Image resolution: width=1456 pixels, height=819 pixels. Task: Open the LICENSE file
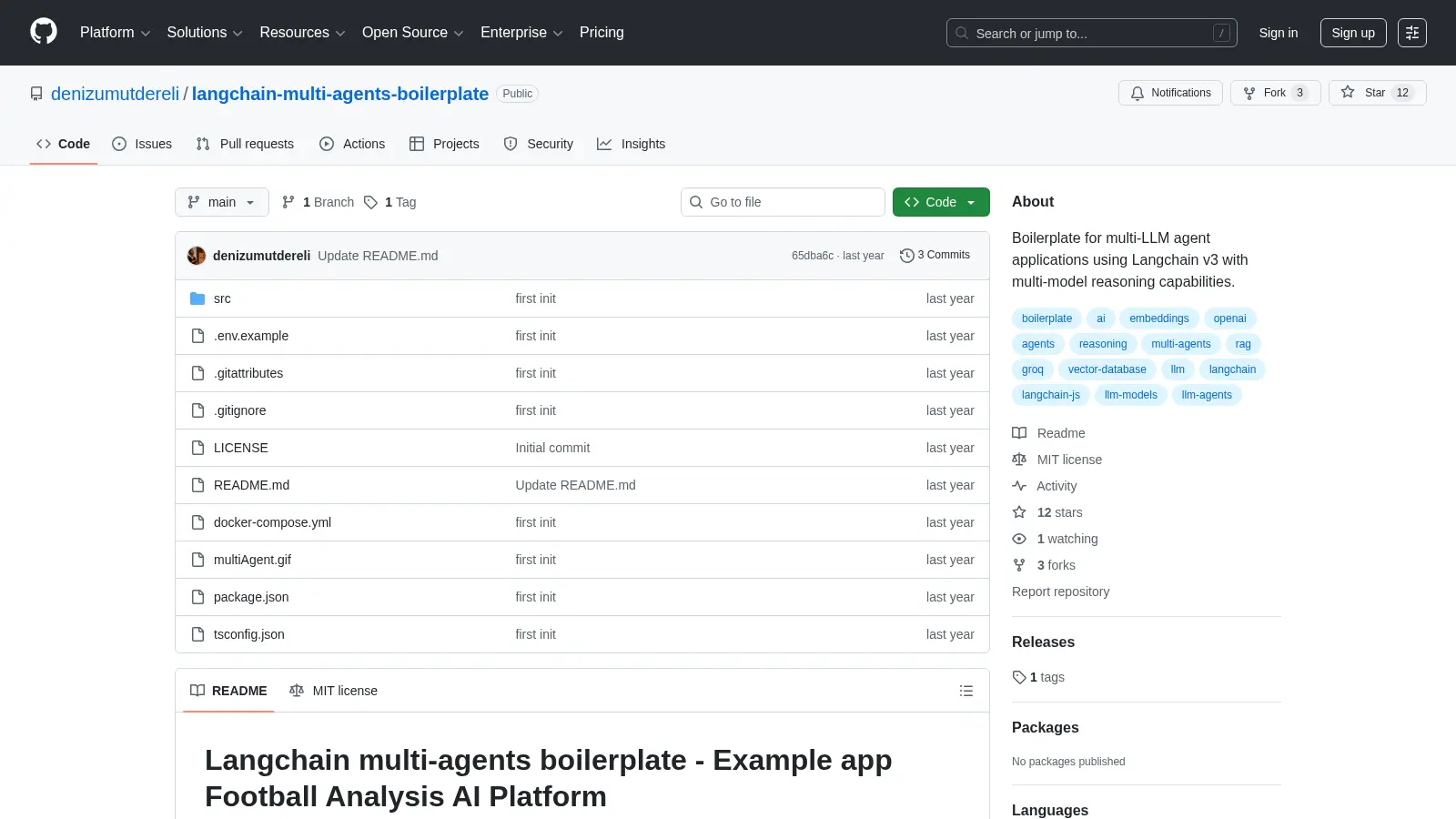pyautogui.click(x=241, y=448)
